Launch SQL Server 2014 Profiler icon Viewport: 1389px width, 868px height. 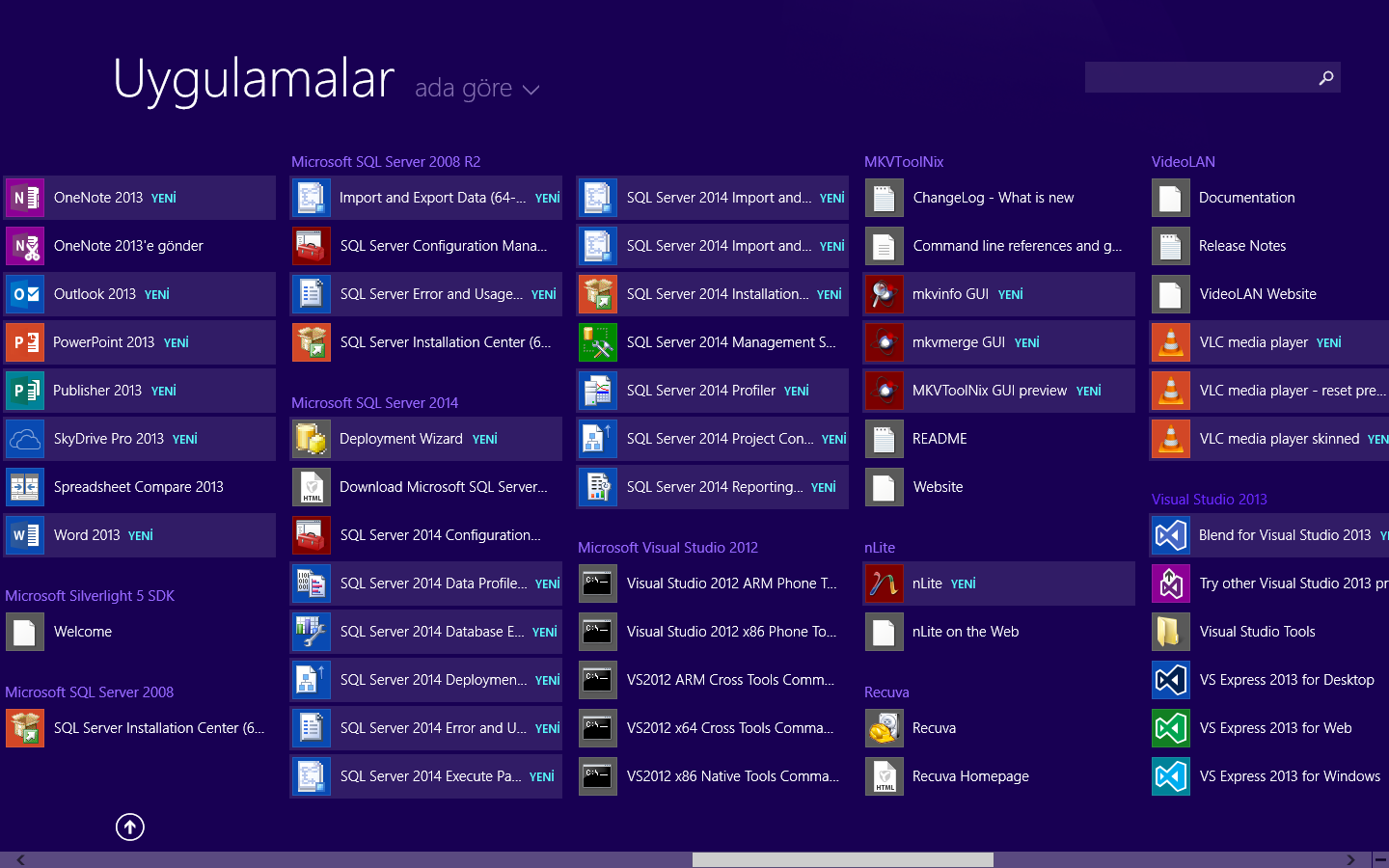coord(598,391)
